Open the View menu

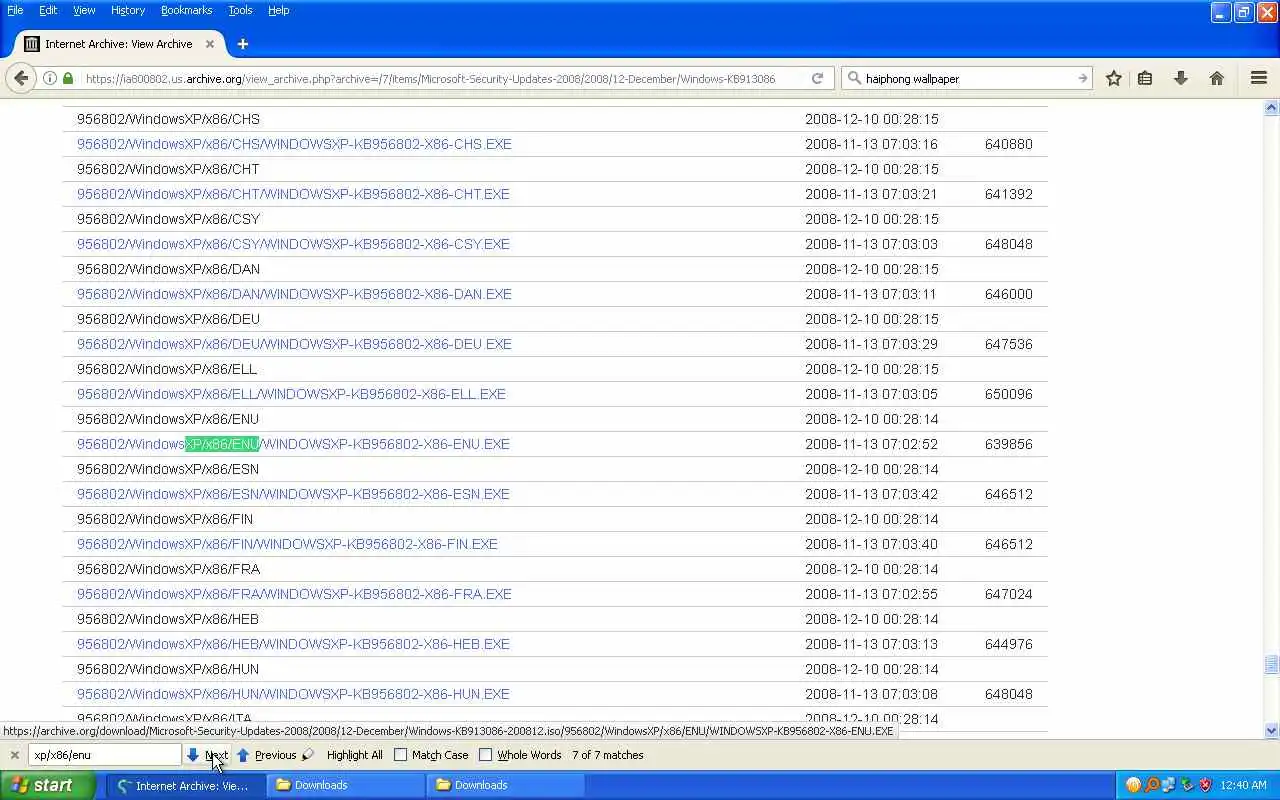click(84, 10)
